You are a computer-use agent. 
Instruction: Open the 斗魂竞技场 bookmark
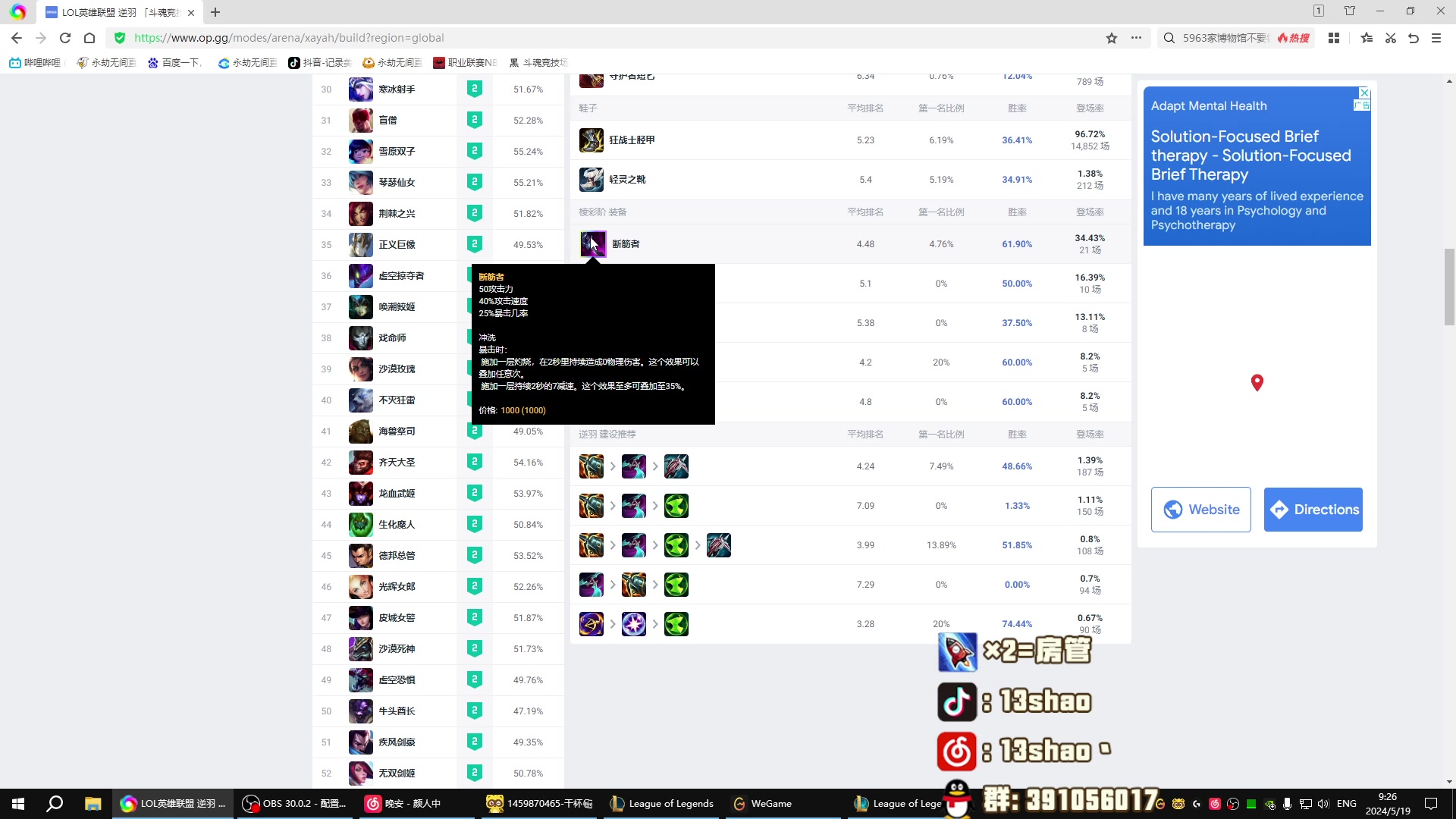point(538,63)
